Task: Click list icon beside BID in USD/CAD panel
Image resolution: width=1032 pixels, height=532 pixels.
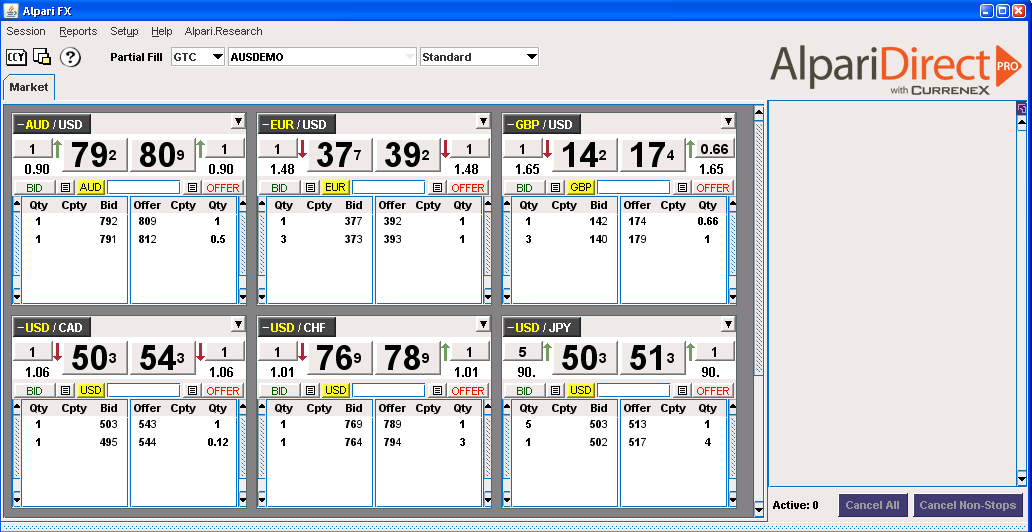Action: [x=65, y=390]
